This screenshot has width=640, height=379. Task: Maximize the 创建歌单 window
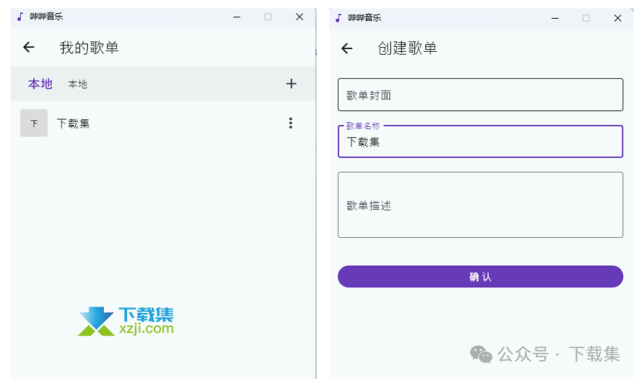(x=586, y=18)
